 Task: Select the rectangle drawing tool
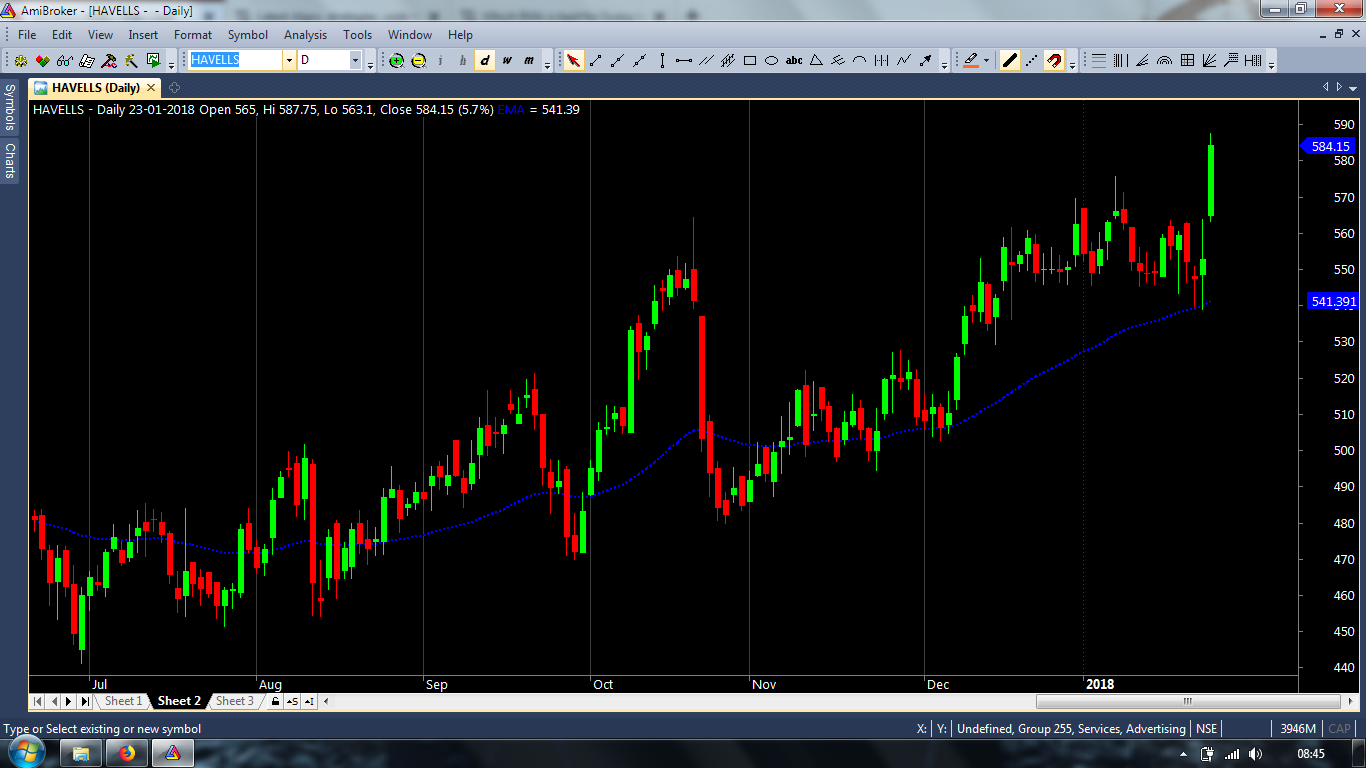click(x=750, y=60)
